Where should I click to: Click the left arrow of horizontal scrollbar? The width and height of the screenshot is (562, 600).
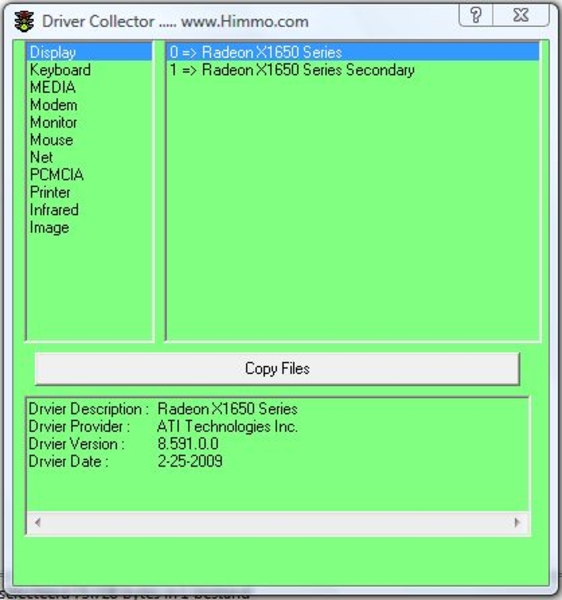pyautogui.click(x=37, y=522)
